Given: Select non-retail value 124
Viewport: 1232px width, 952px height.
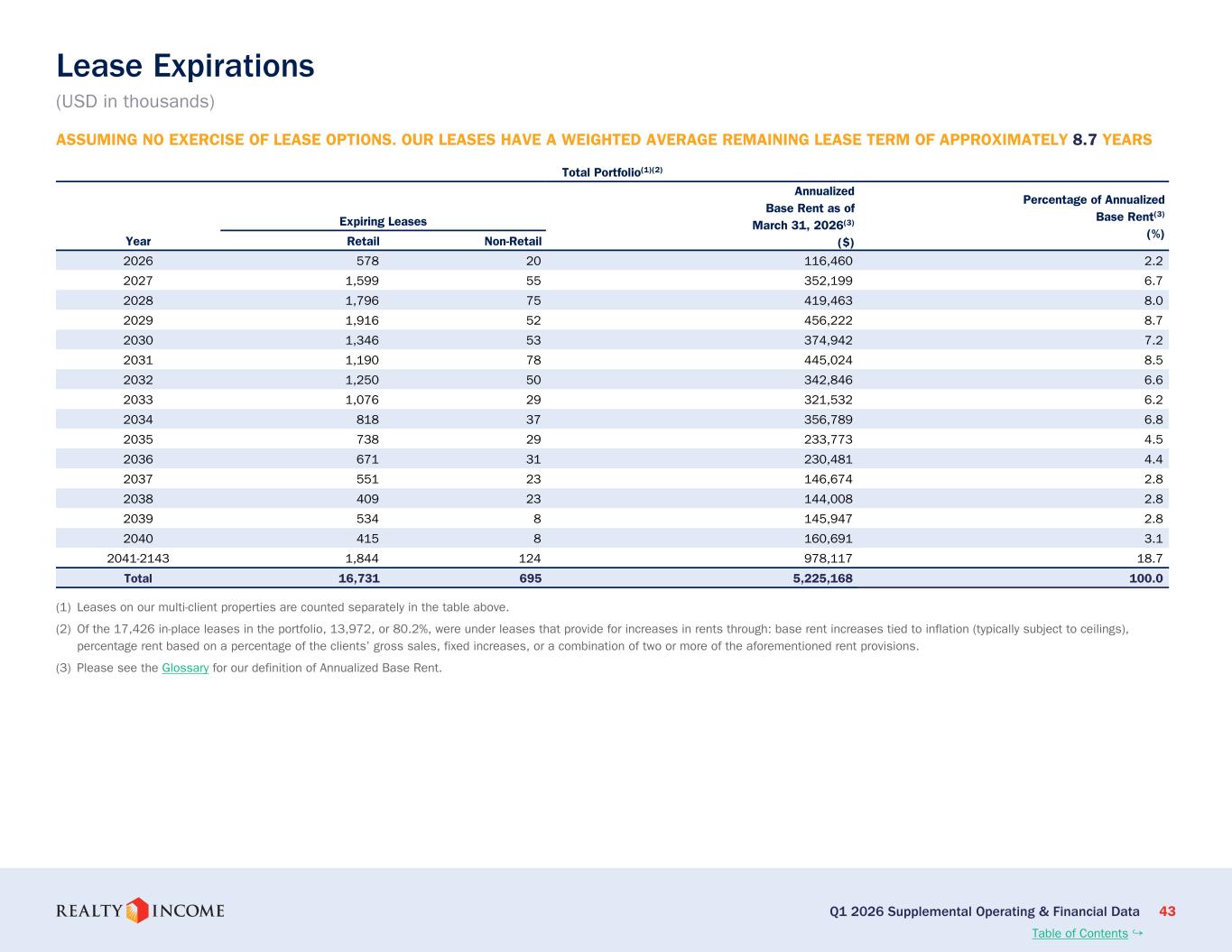Looking at the screenshot, I should [529, 559].
